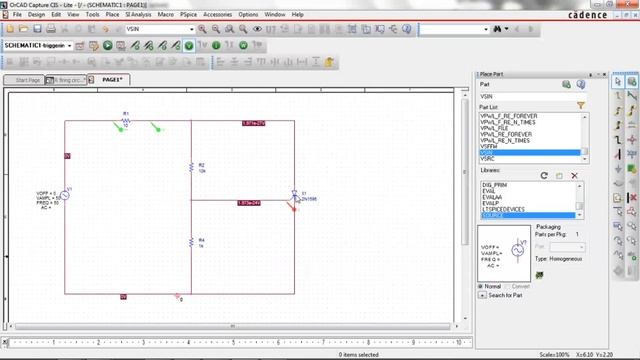Click the VSIN part preview thumbnail
The height and width of the screenshot is (360, 640).
tap(504, 253)
